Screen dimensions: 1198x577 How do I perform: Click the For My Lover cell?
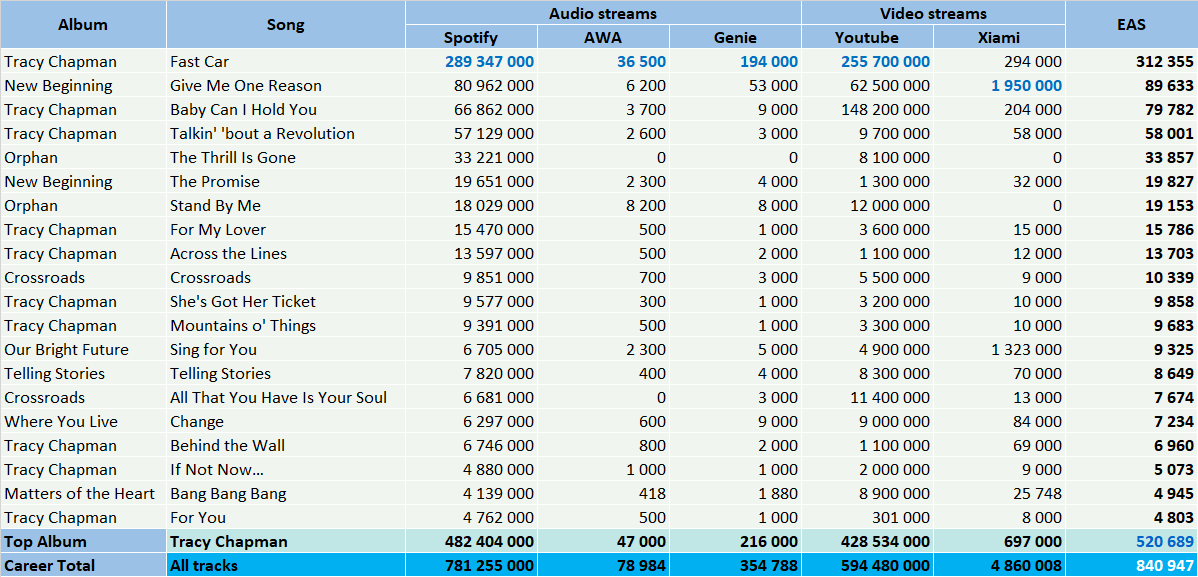pos(286,229)
